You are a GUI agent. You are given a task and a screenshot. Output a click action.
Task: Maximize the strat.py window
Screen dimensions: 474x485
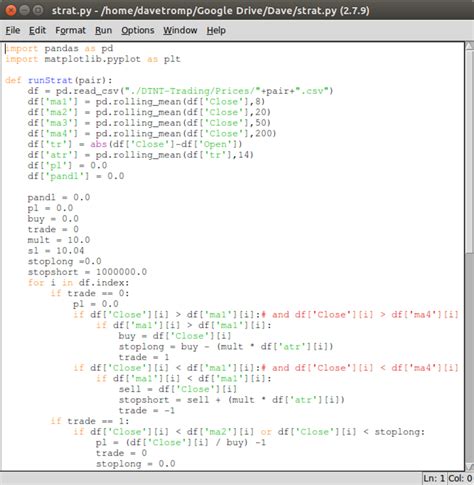pos(38,10)
